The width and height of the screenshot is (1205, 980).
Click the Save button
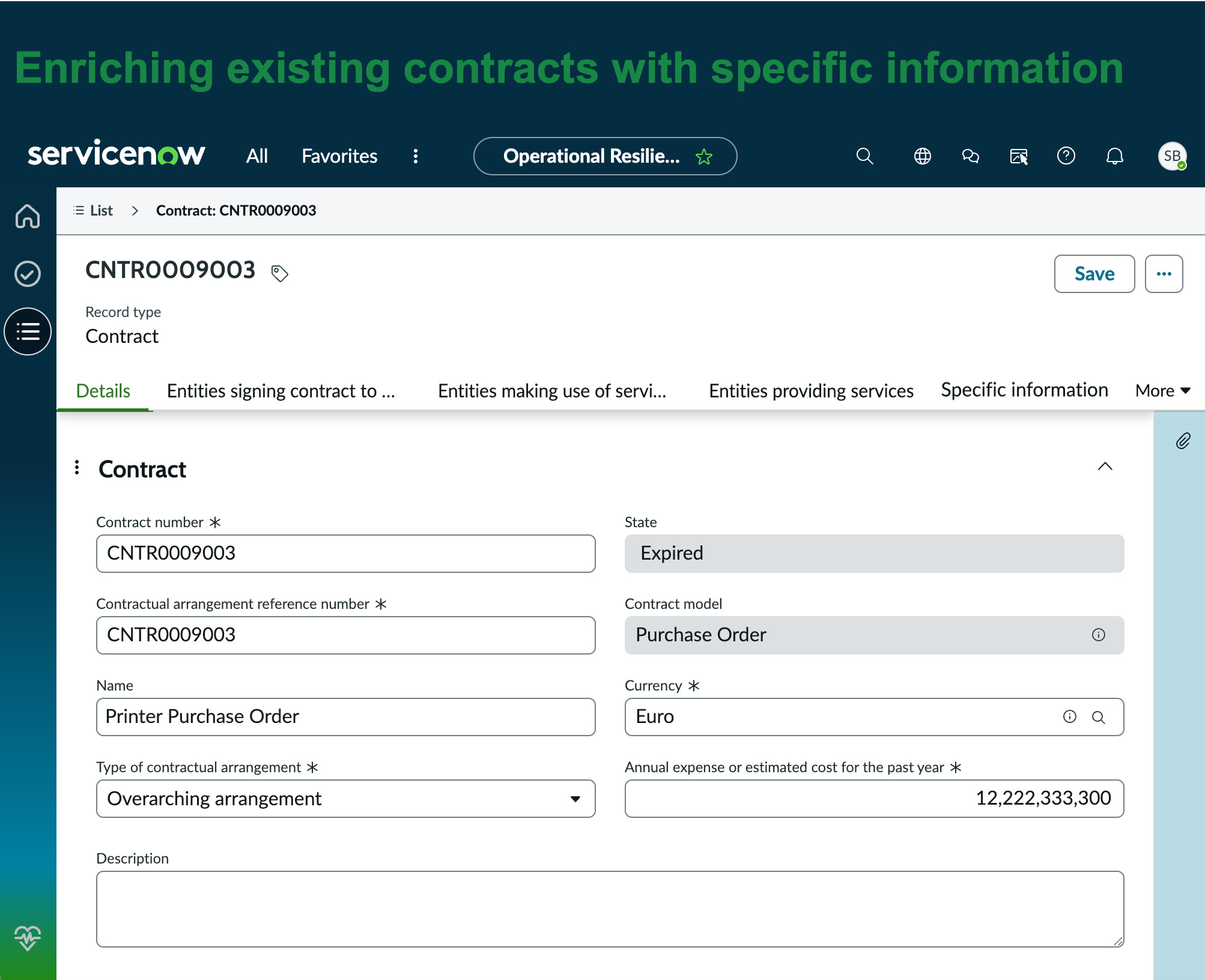tap(1094, 274)
